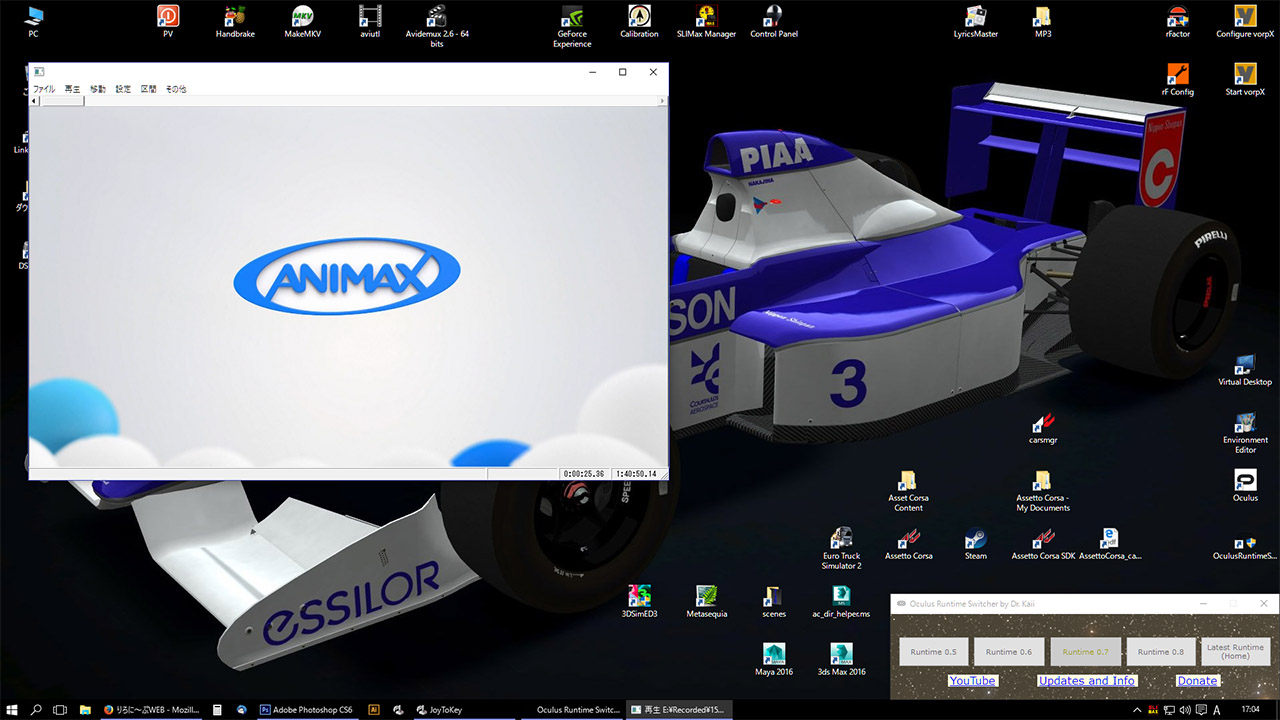Open the YouTube link

tap(972, 681)
